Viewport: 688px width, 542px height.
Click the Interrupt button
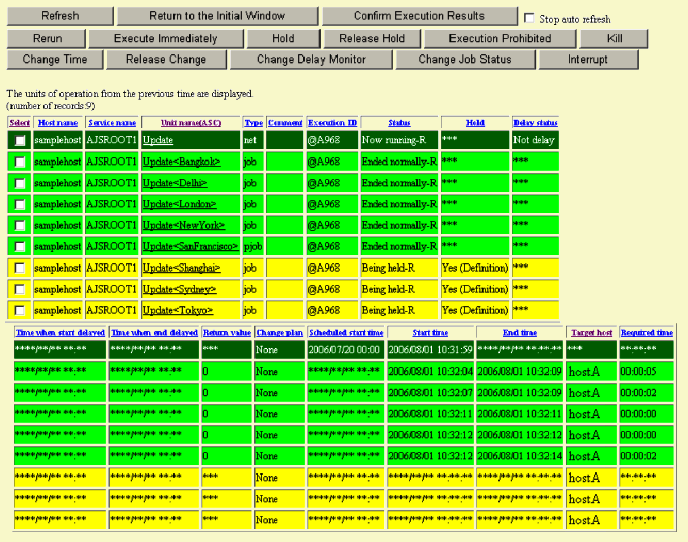(587, 60)
